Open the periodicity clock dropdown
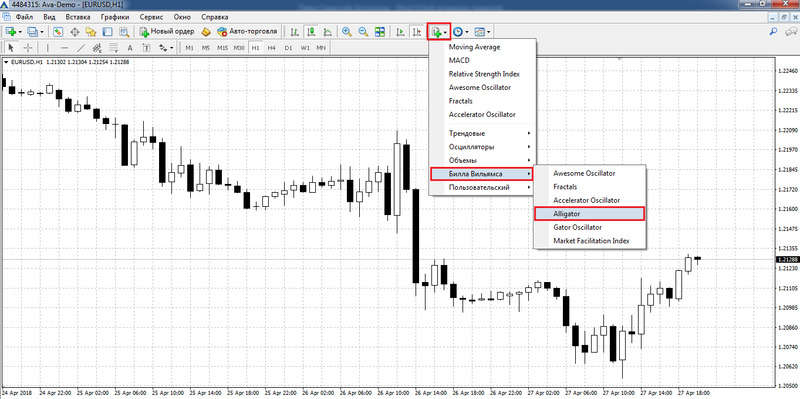Screen dimensions: 800x399 pos(461,32)
